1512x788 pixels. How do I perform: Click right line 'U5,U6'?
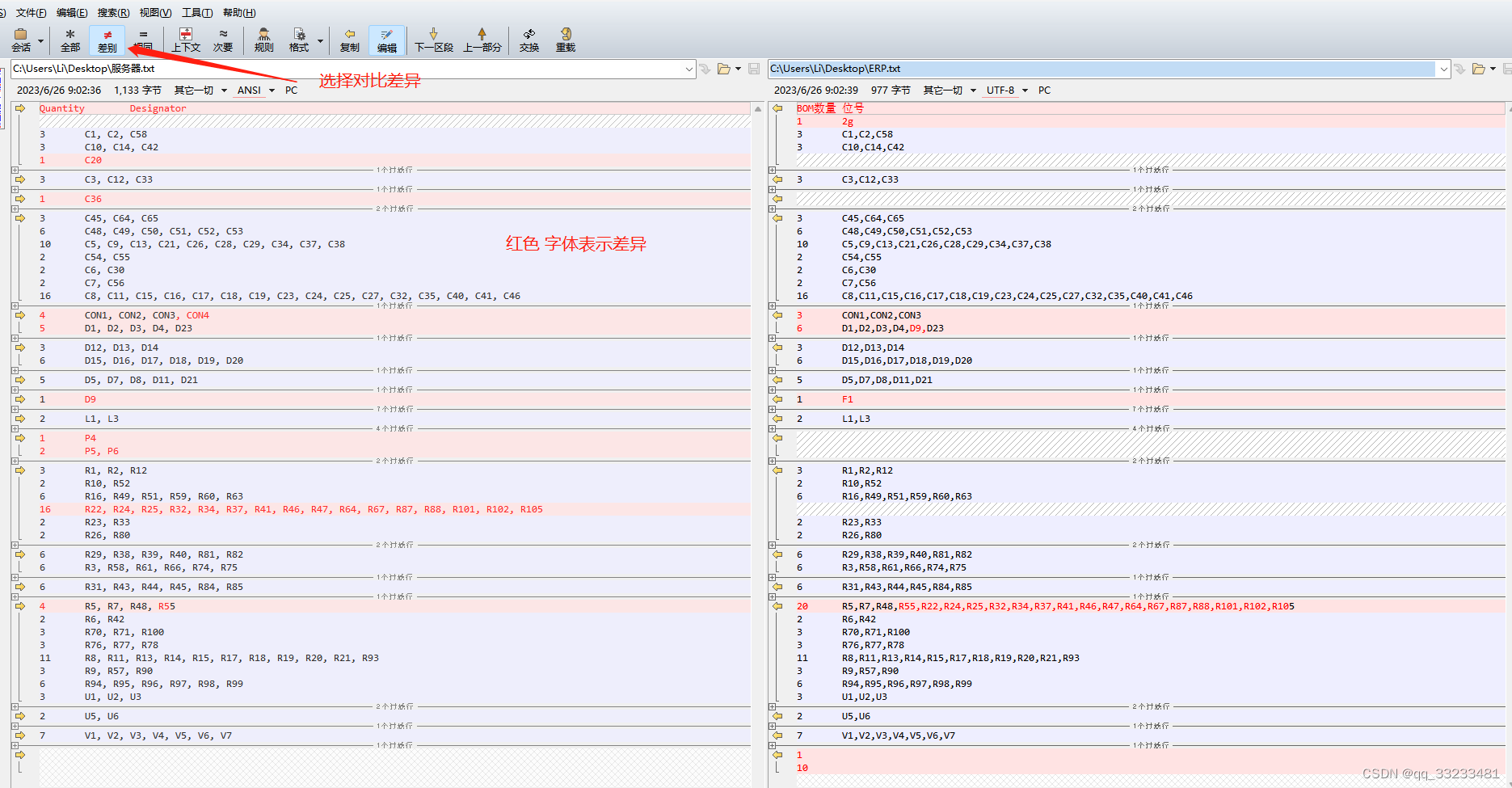pyautogui.click(x=1150, y=716)
